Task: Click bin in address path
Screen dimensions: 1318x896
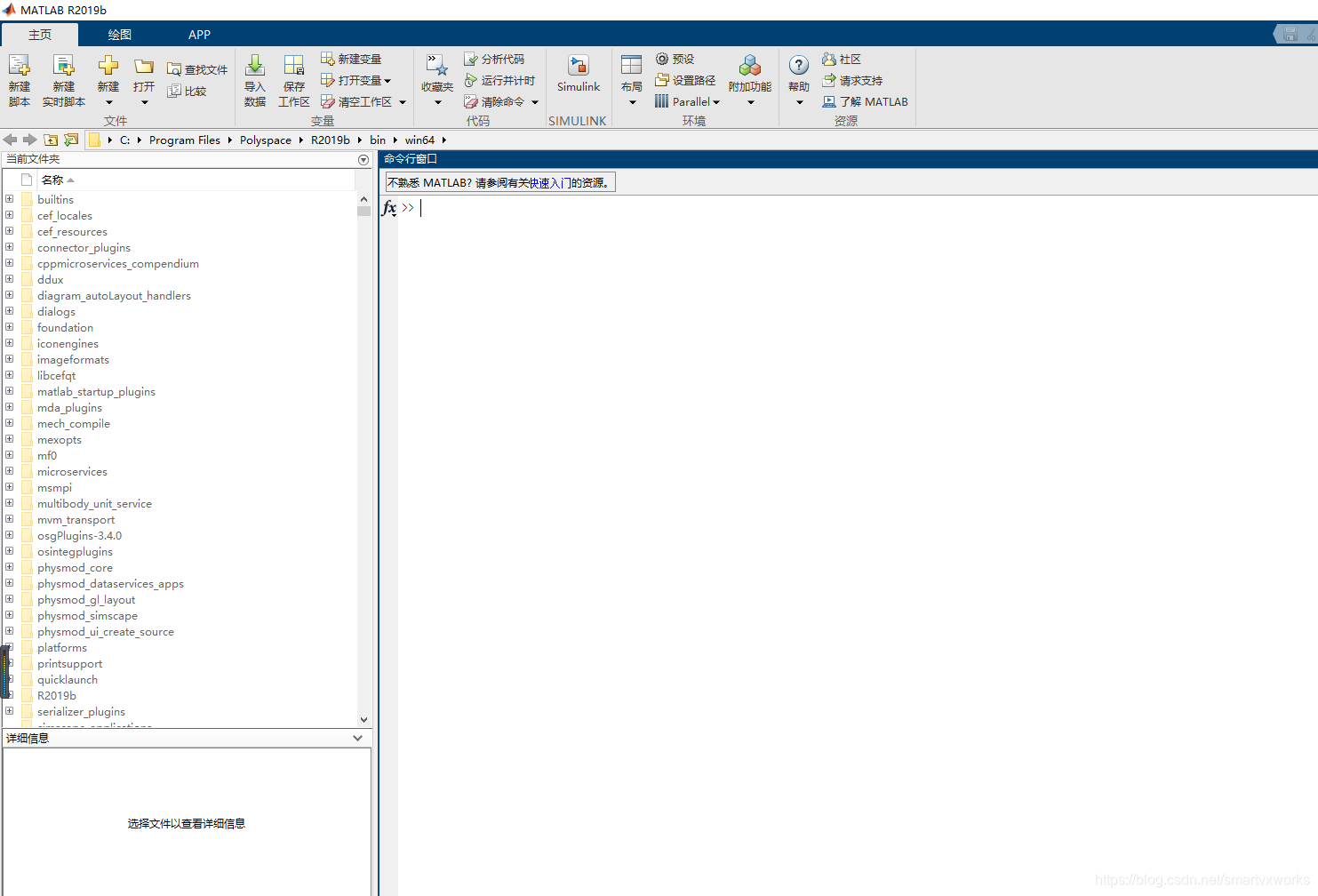Action: [378, 140]
